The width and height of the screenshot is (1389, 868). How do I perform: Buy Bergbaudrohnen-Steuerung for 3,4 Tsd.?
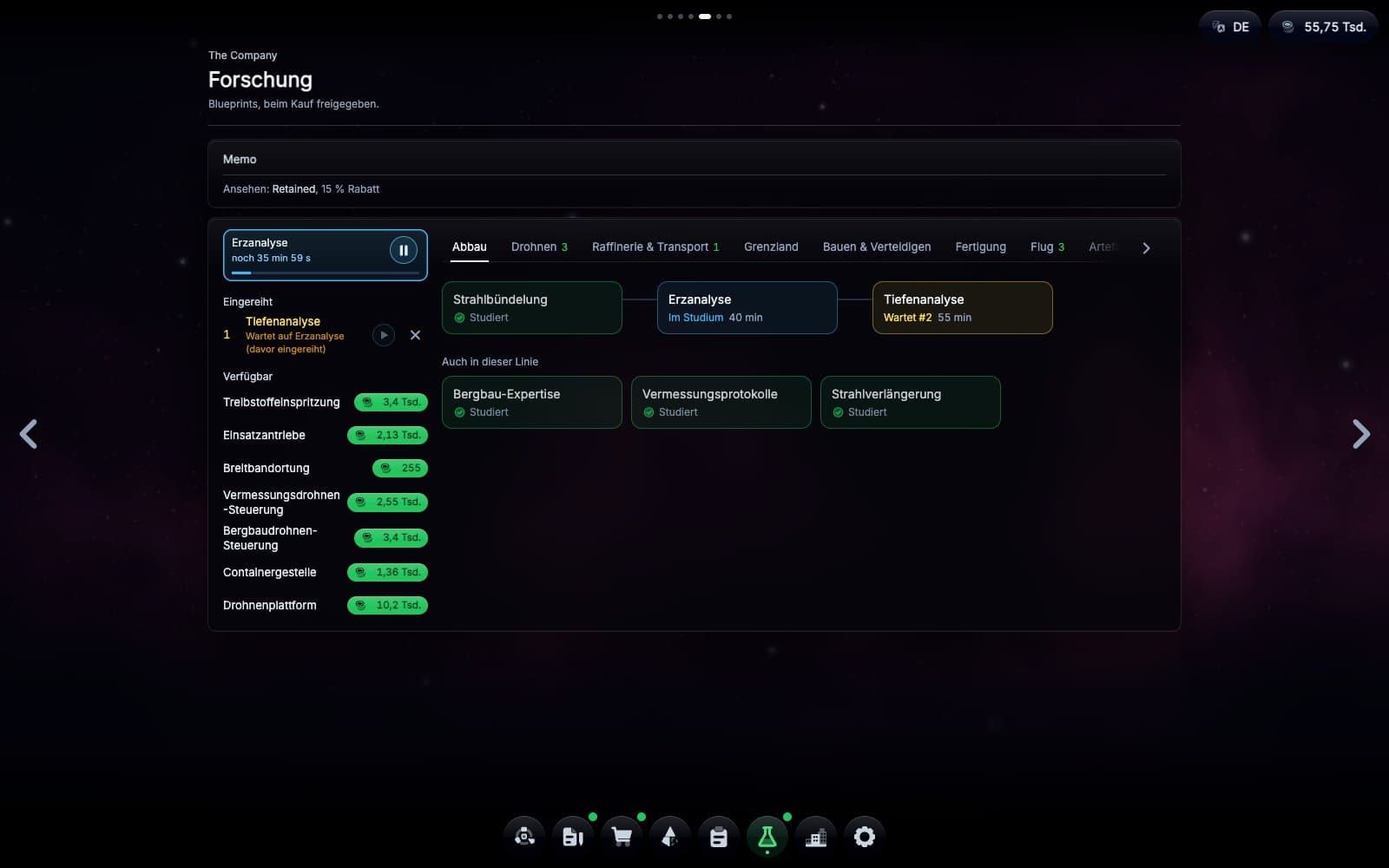click(x=391, y=537)
